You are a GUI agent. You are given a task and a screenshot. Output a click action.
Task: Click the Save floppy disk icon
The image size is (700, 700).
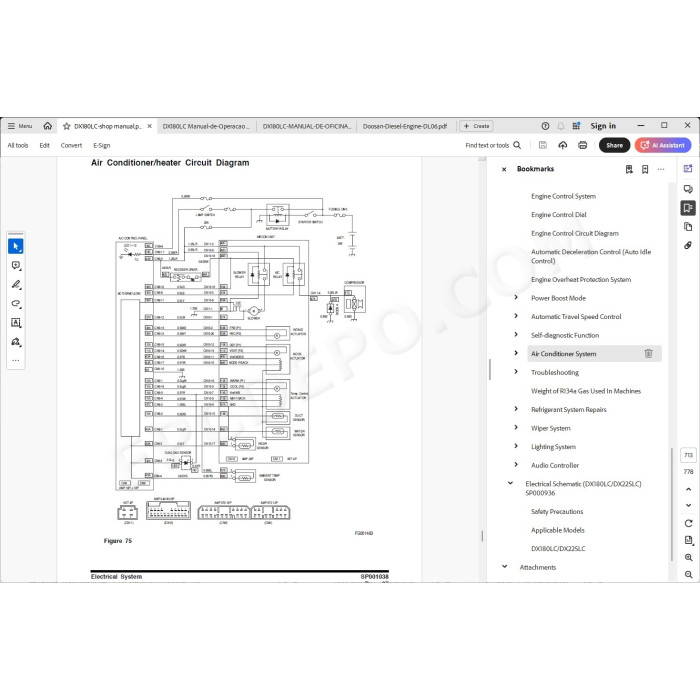(x=542, y=145)
